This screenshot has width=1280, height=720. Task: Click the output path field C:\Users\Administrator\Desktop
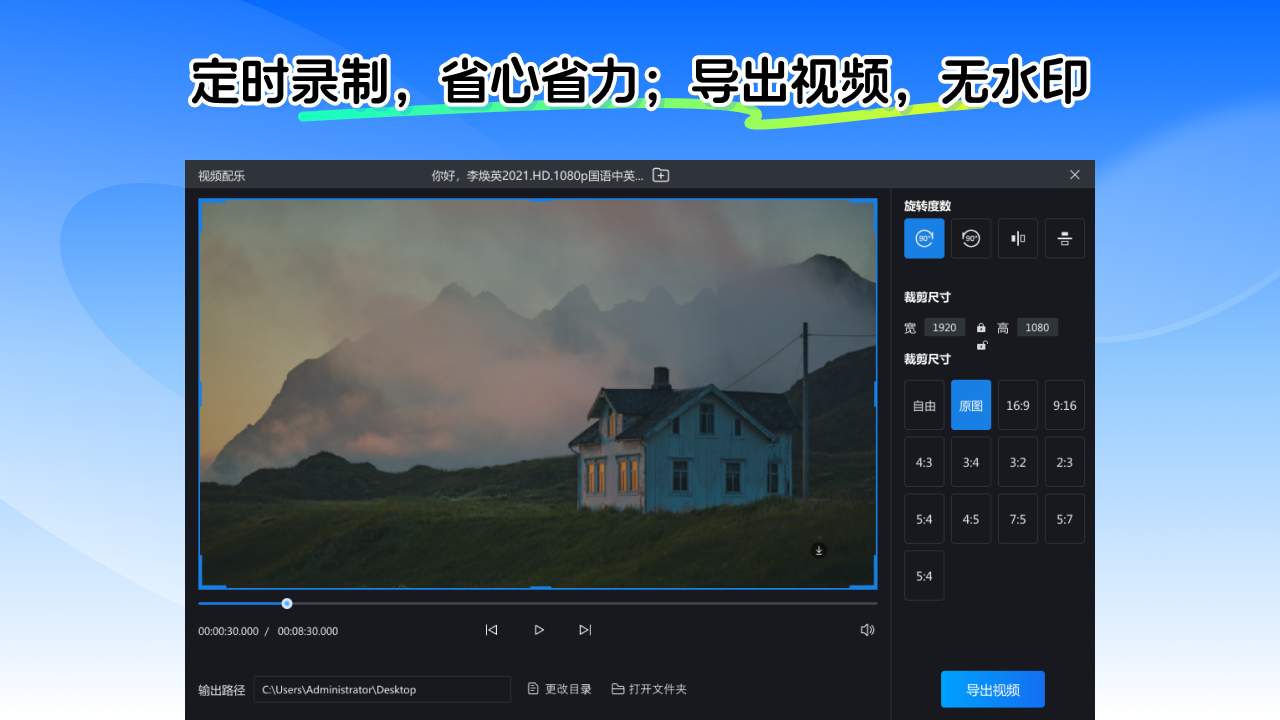[x=382, y=689]
